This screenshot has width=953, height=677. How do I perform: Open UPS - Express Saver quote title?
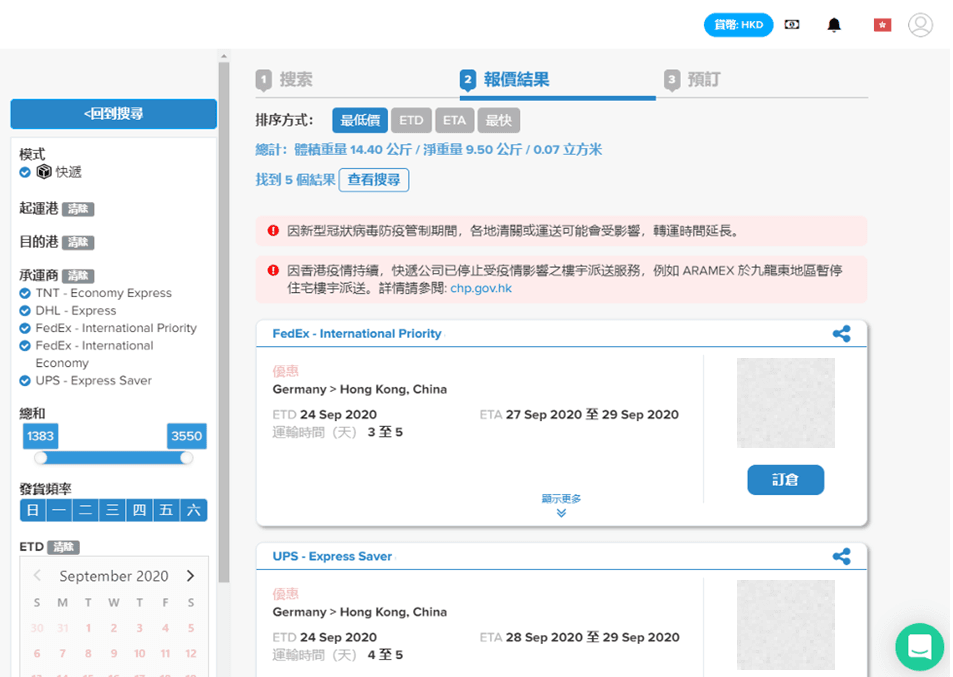[x=332, y=556]
